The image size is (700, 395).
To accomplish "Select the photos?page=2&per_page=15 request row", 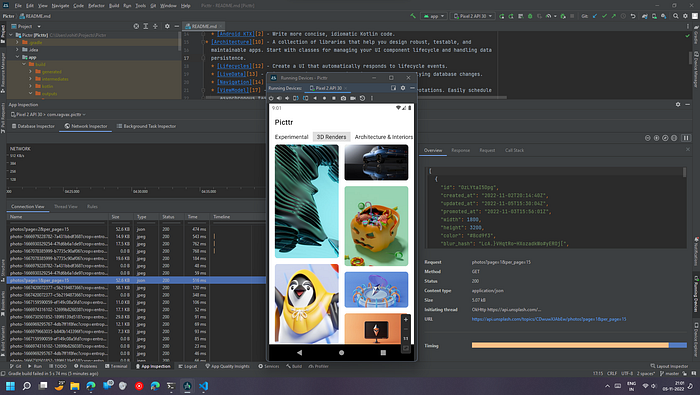I will [136, 229].
